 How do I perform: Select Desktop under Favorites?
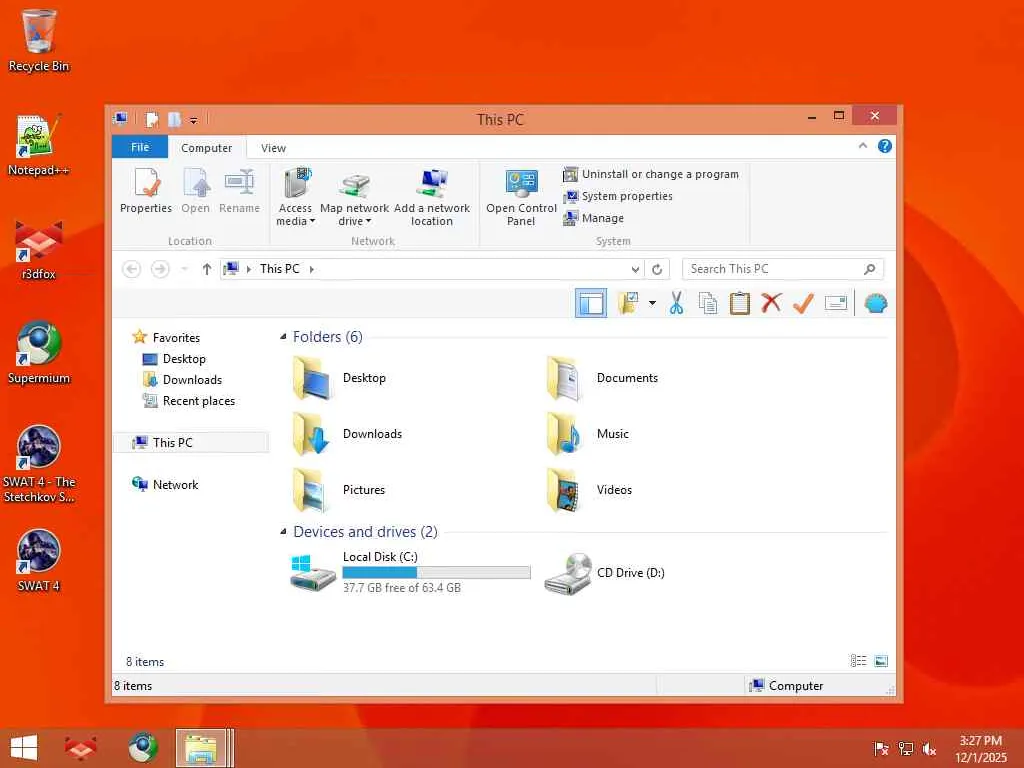pyautogui.click(x=174, y=359)
